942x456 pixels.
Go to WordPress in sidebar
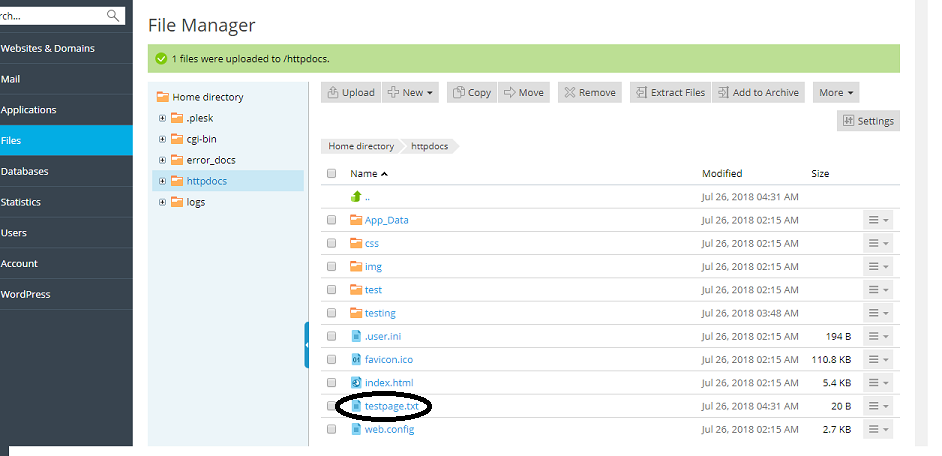coord(26,294)
